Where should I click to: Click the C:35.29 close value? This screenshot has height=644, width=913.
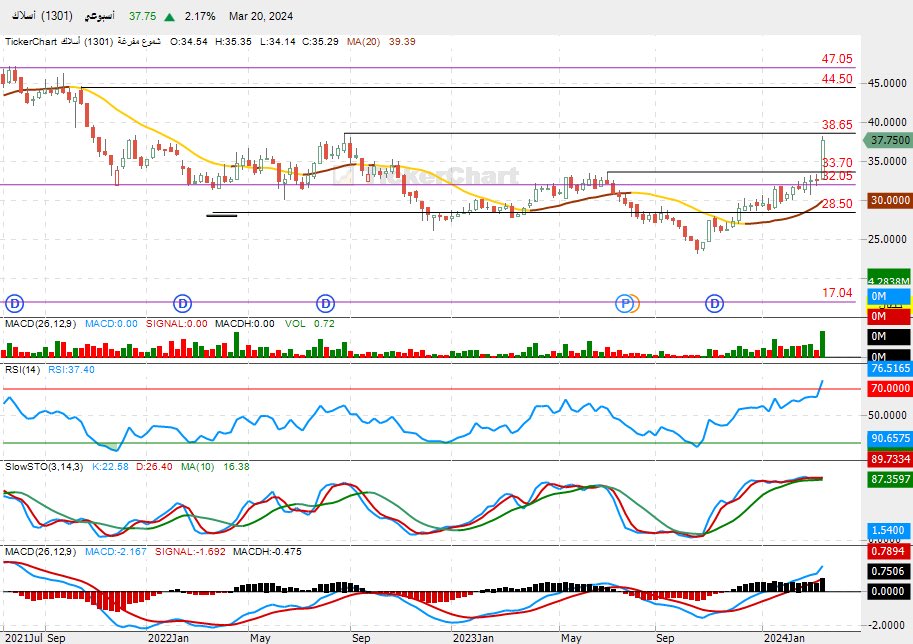pyautogui.click(x=320, y=42)
